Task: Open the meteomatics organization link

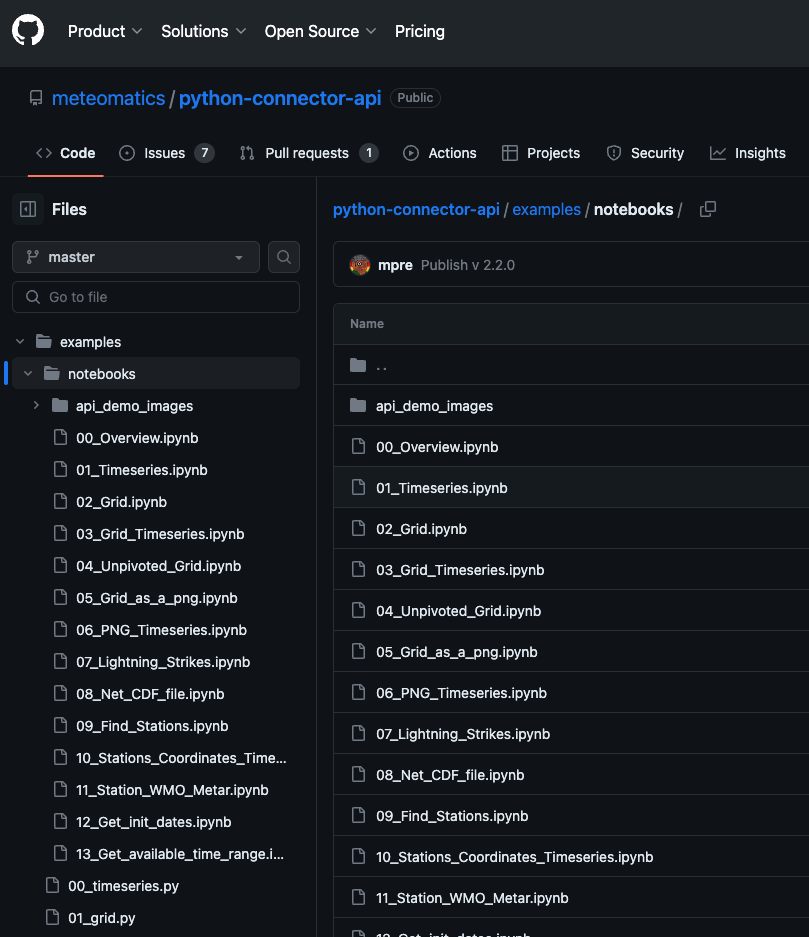Action: [x=108, y=98]
